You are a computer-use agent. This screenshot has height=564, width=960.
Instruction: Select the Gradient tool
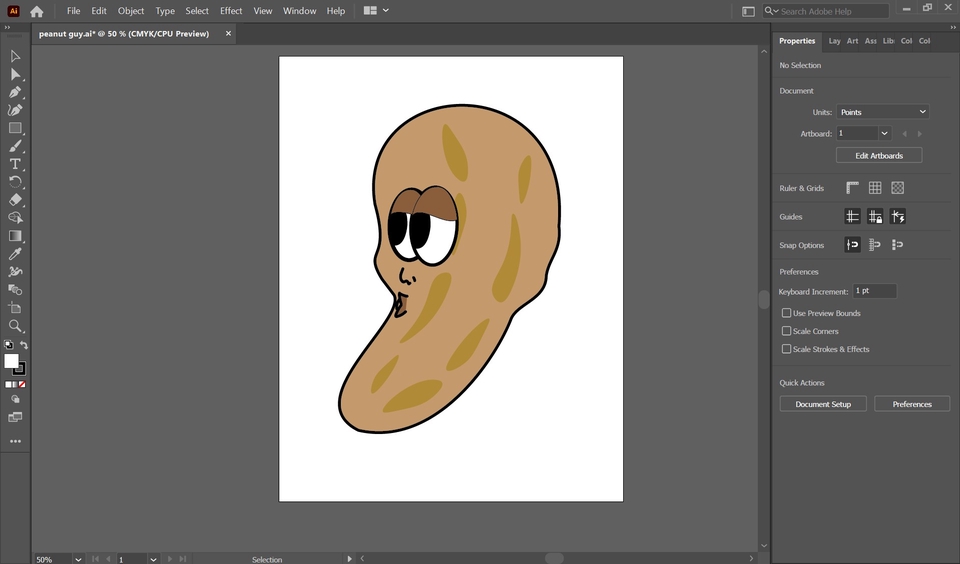tap(15, 236)
